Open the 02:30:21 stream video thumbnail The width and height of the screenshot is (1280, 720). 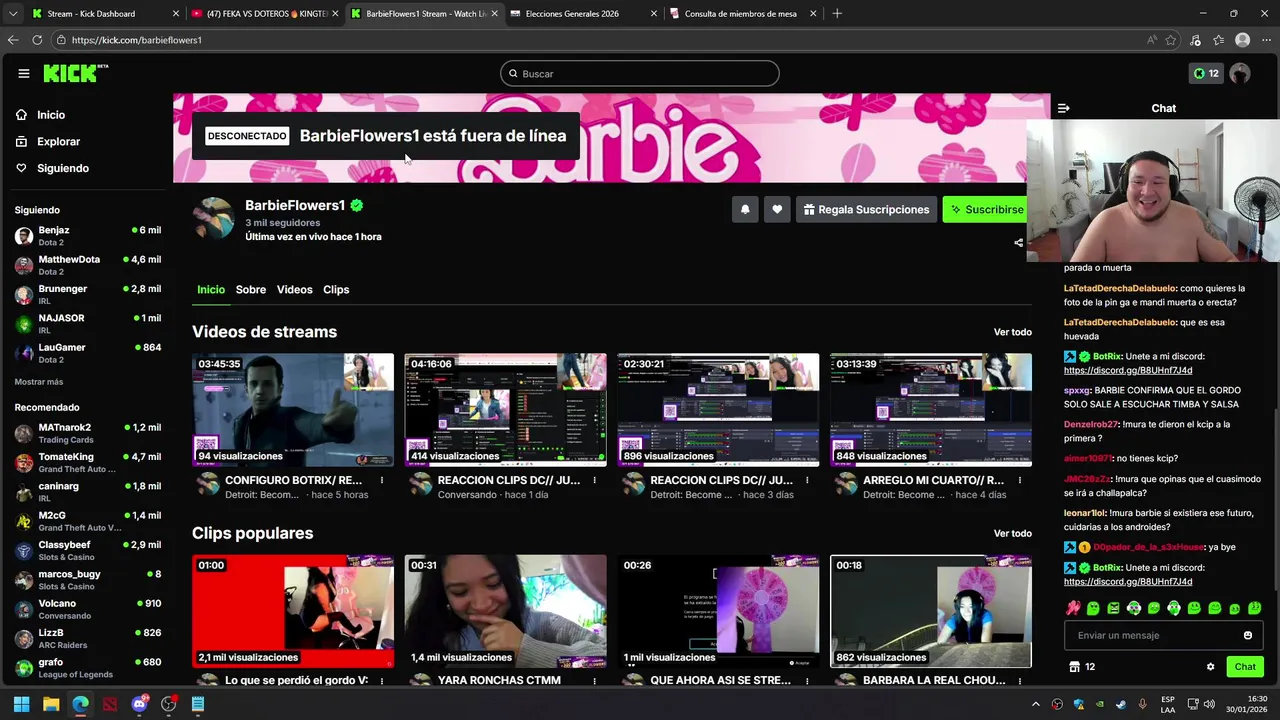(x=718, y=409)
